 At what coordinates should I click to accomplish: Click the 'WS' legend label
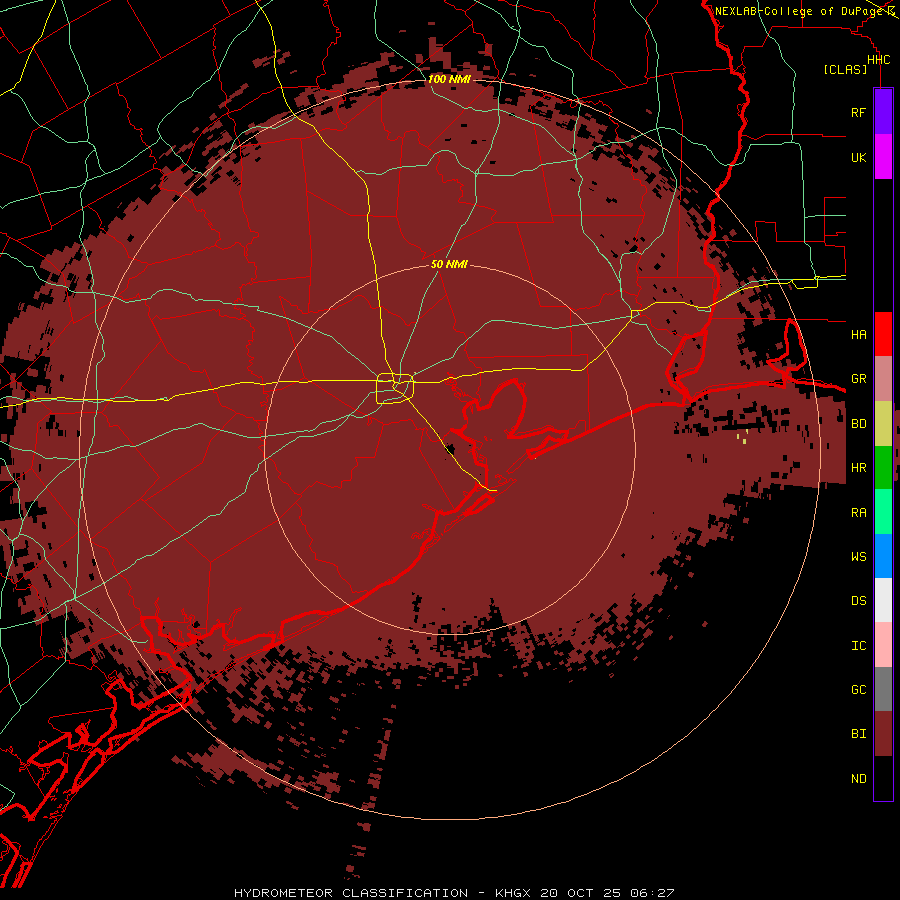(x=858, y=556)
